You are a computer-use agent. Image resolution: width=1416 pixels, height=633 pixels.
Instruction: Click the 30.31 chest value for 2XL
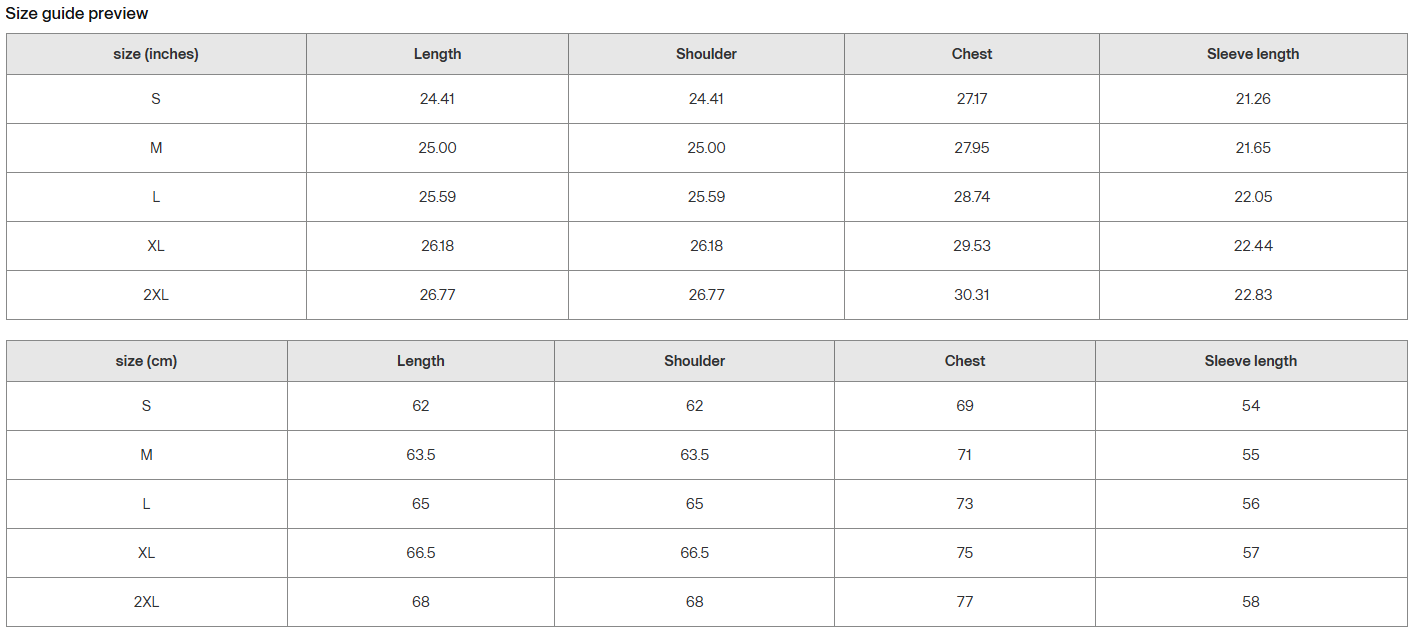[972, 295]
